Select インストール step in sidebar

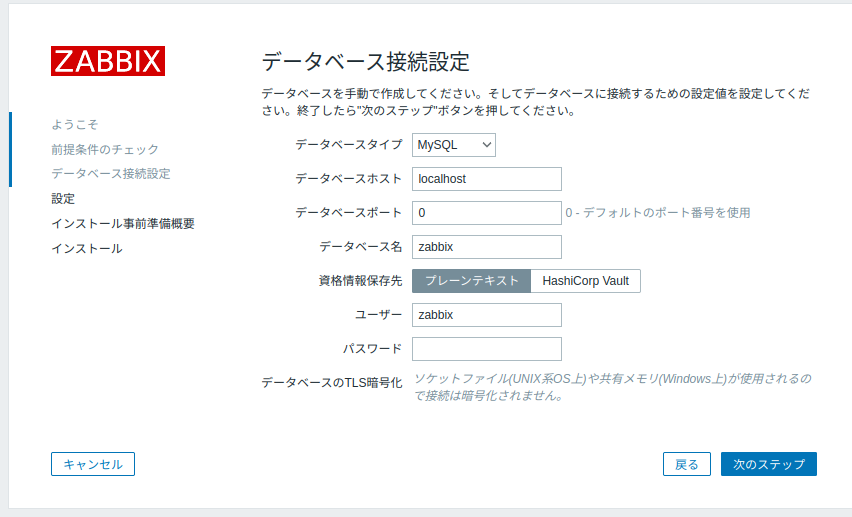pyautogui.click(x=87, y=248)
